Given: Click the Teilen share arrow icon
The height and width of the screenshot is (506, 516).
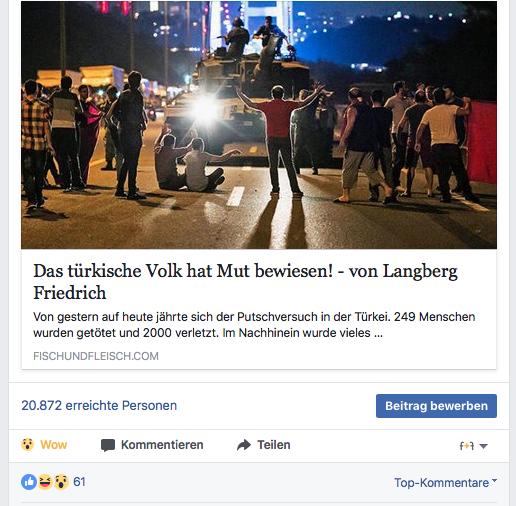Looking at the screenshot, I should [x=244, y=445].
